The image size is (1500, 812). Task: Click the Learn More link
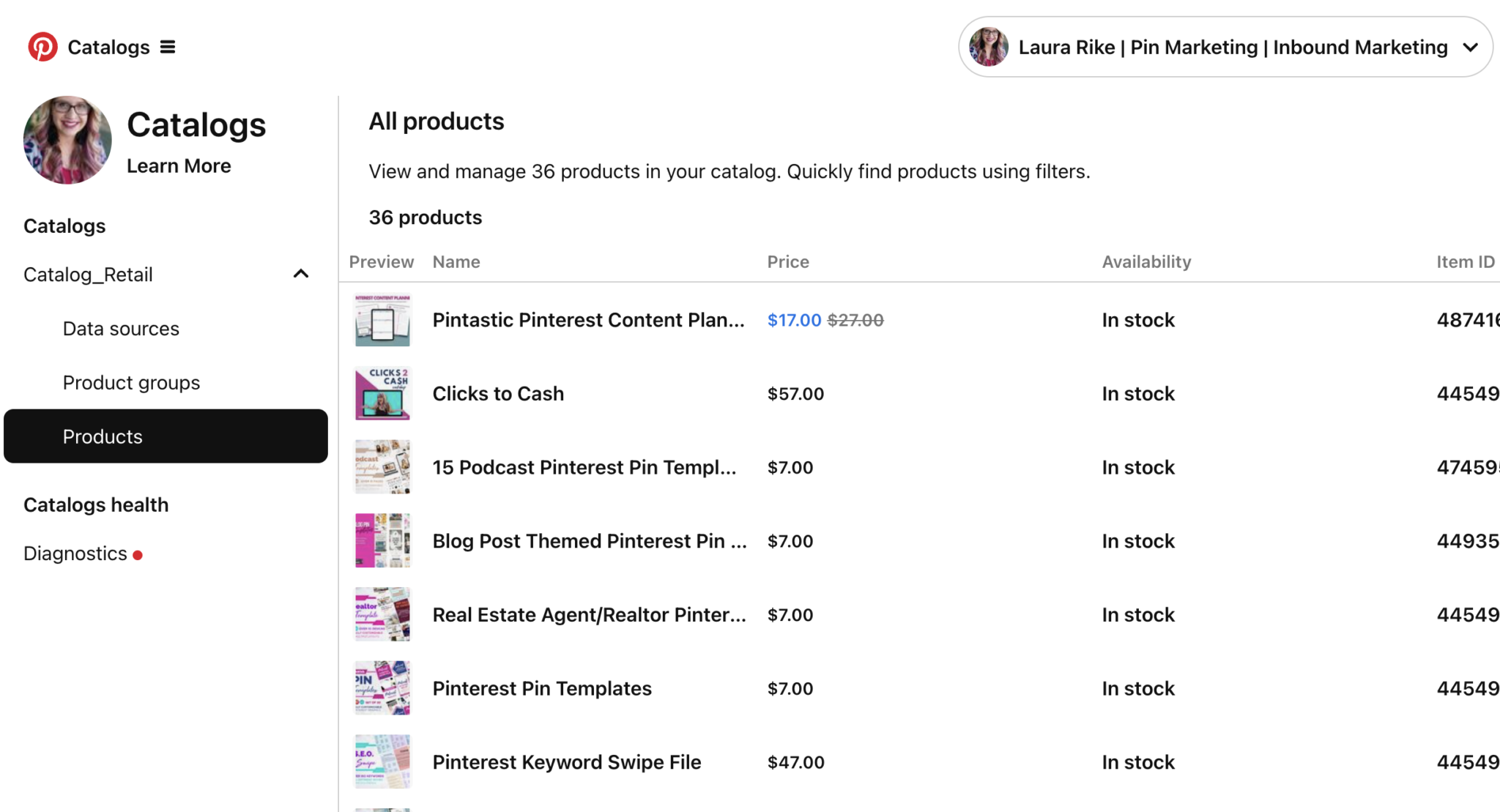[x=179, y=165]
